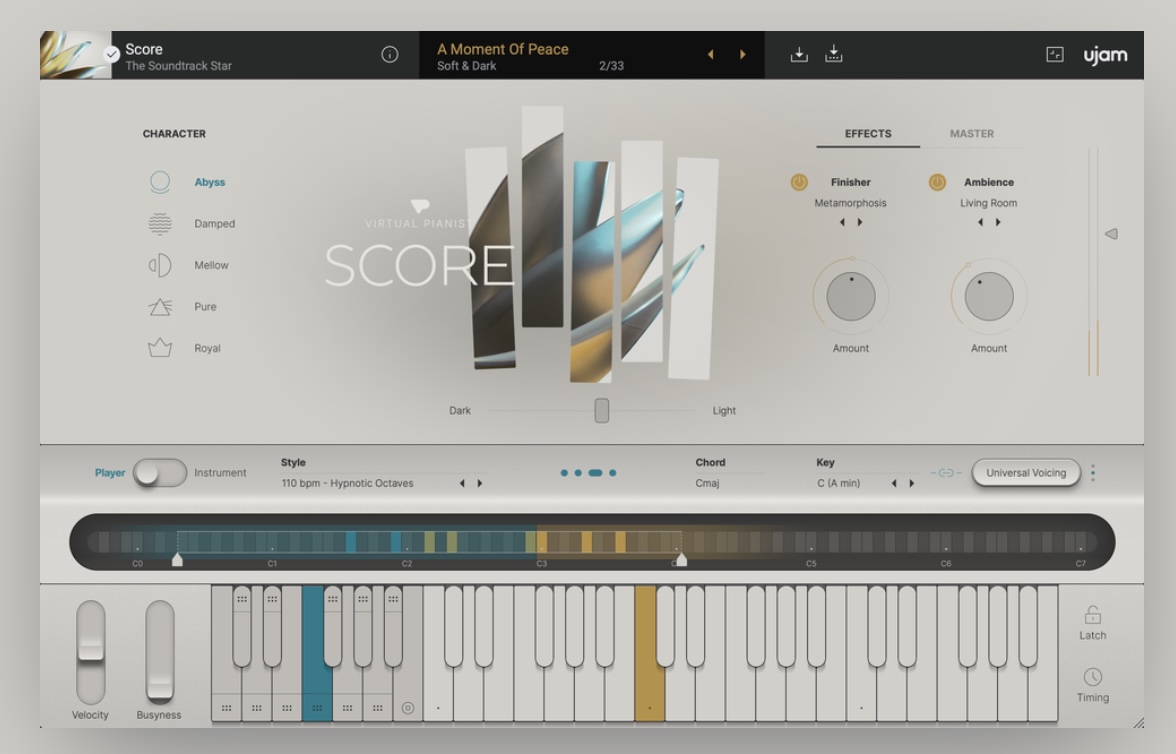Image resolution: width=1176 pixels, height=754 pixels.
Task: Toggle the Ambience power button
Action: [x=938, y=182]
